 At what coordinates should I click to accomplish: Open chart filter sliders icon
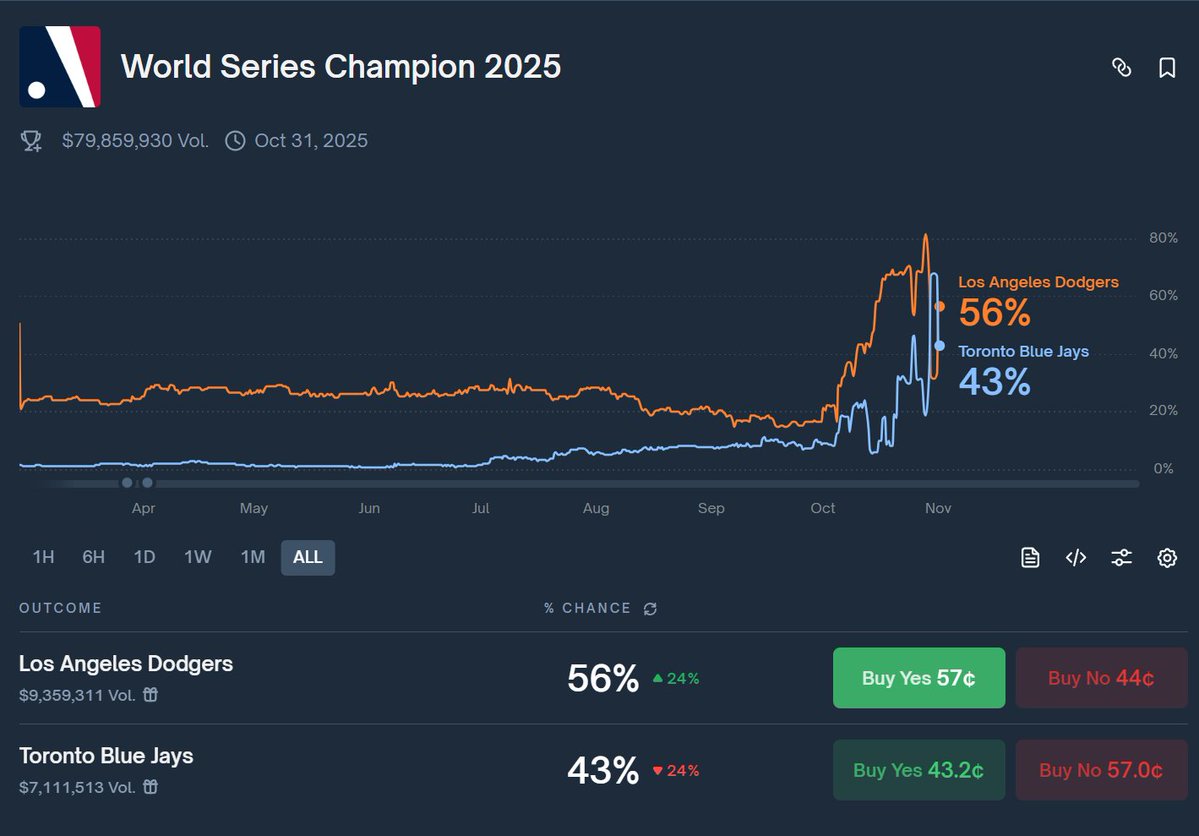coord(1121,558)
